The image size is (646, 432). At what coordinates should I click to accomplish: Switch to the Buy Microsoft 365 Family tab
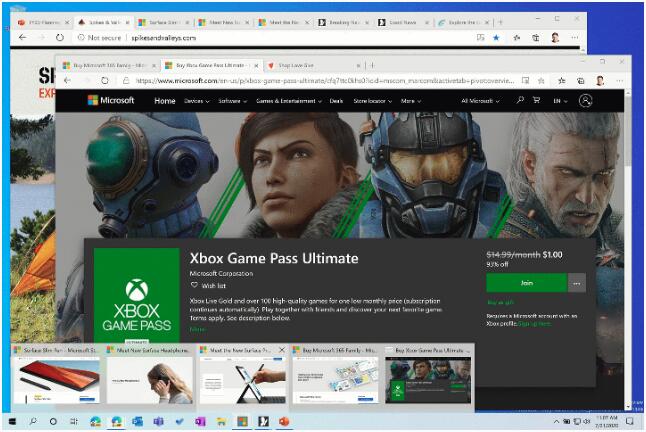tap(108, 65)
